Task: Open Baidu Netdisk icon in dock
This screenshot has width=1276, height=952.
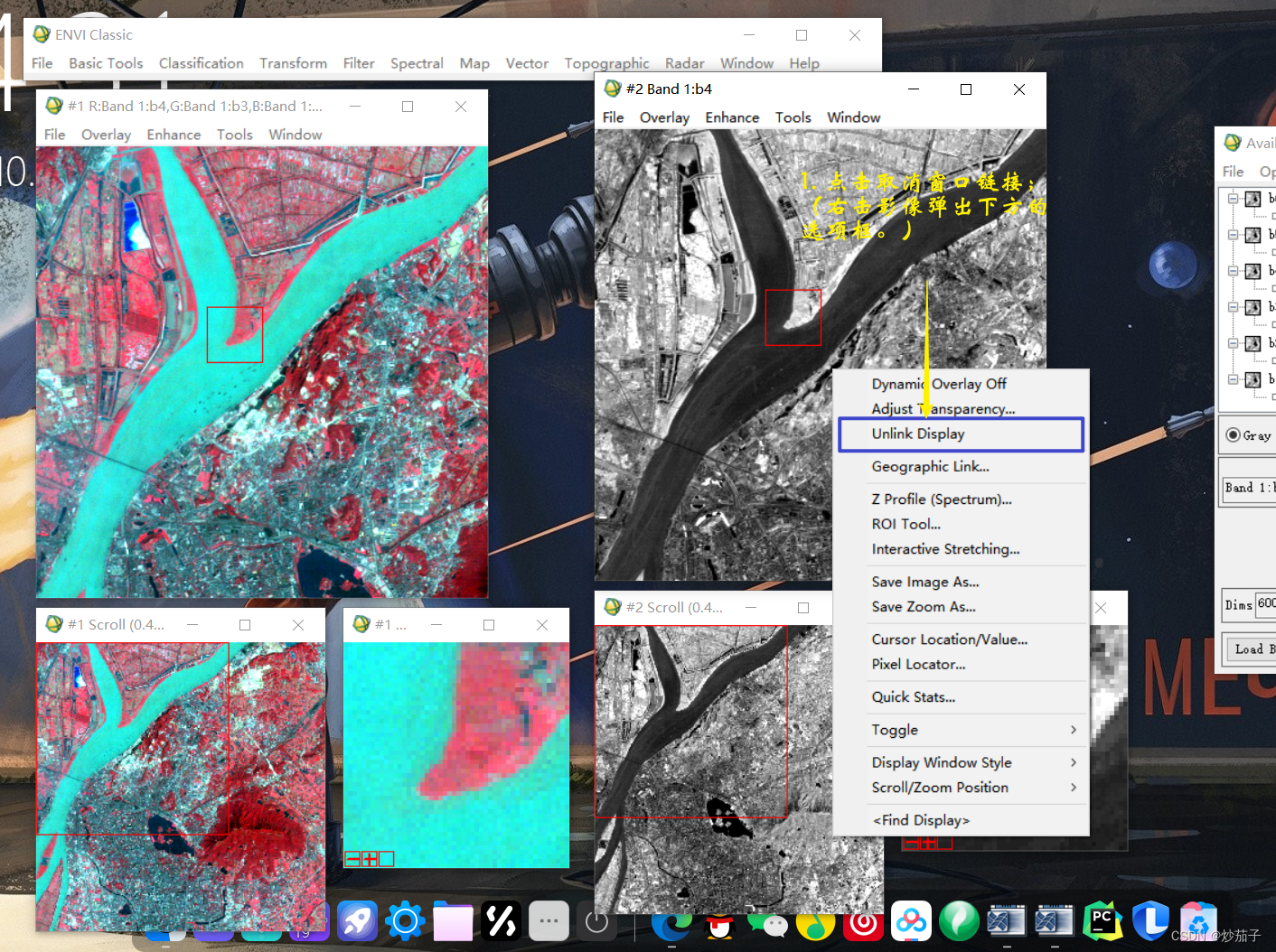Action: pyautogui.click(x=911, y=921)
